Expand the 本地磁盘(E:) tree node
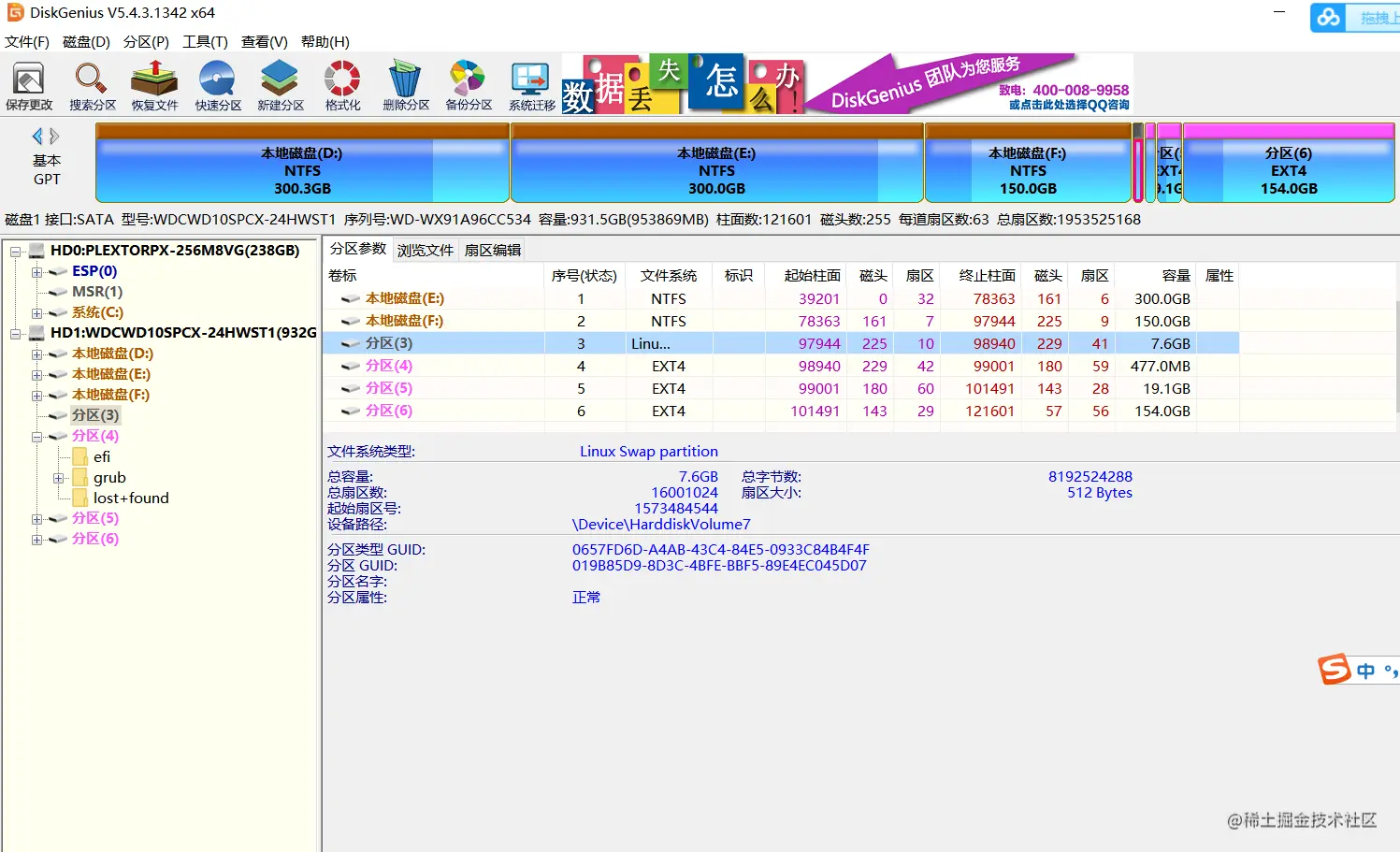The image size is (1400, 852). click(x=36, y=374)
